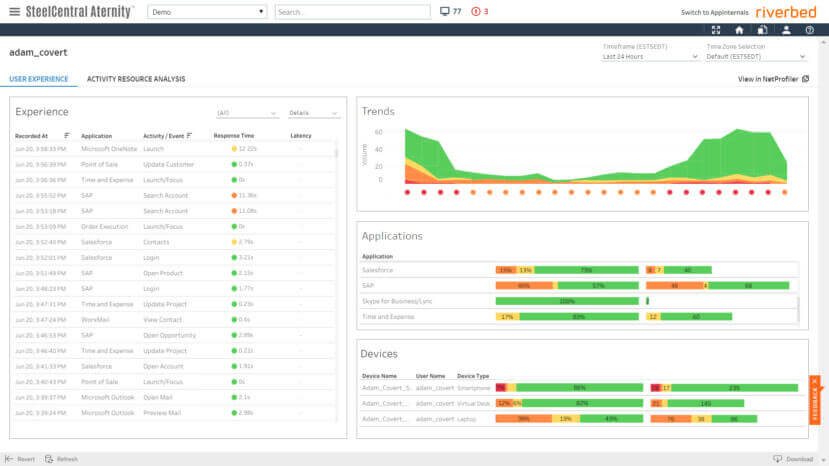Select the Laptop device row
Screen dimensions: 829x466
580,419
